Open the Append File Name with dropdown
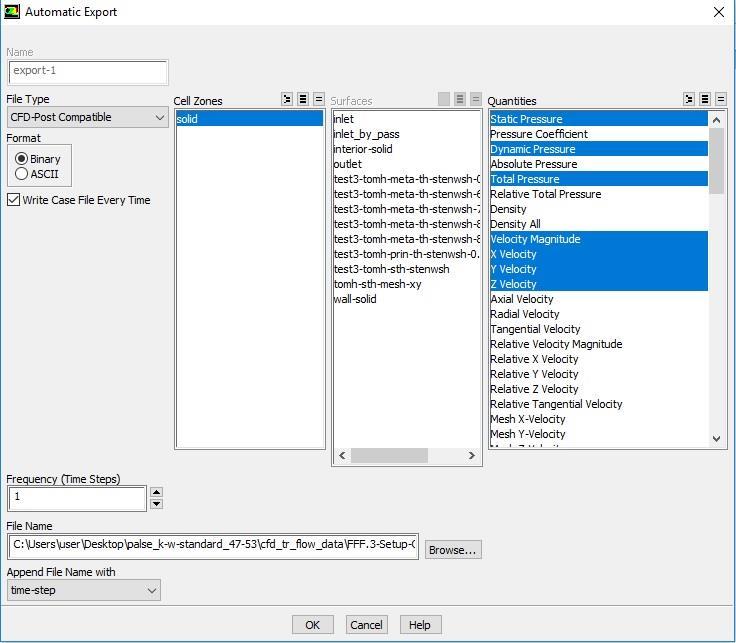 point(84,590)
